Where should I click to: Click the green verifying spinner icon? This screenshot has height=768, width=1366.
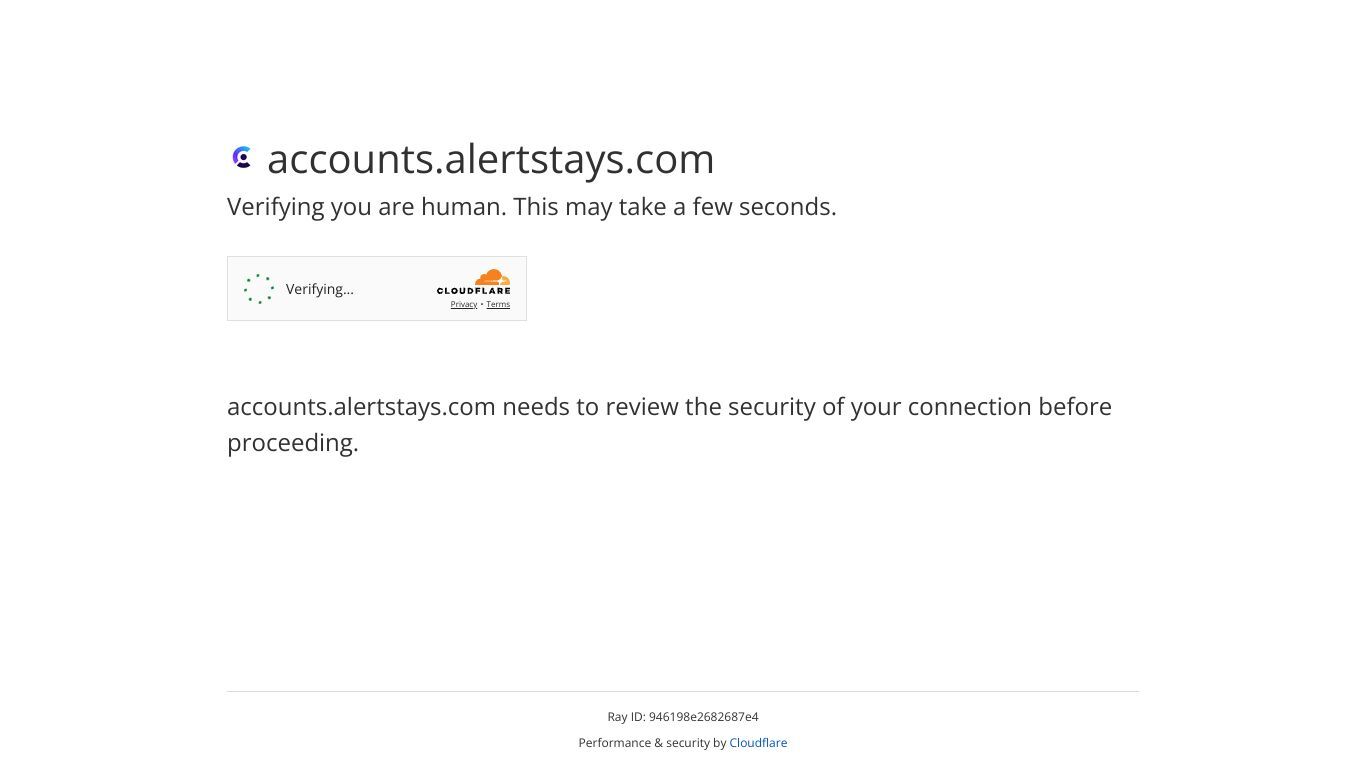pyautogui.click(x=259, y=289)
